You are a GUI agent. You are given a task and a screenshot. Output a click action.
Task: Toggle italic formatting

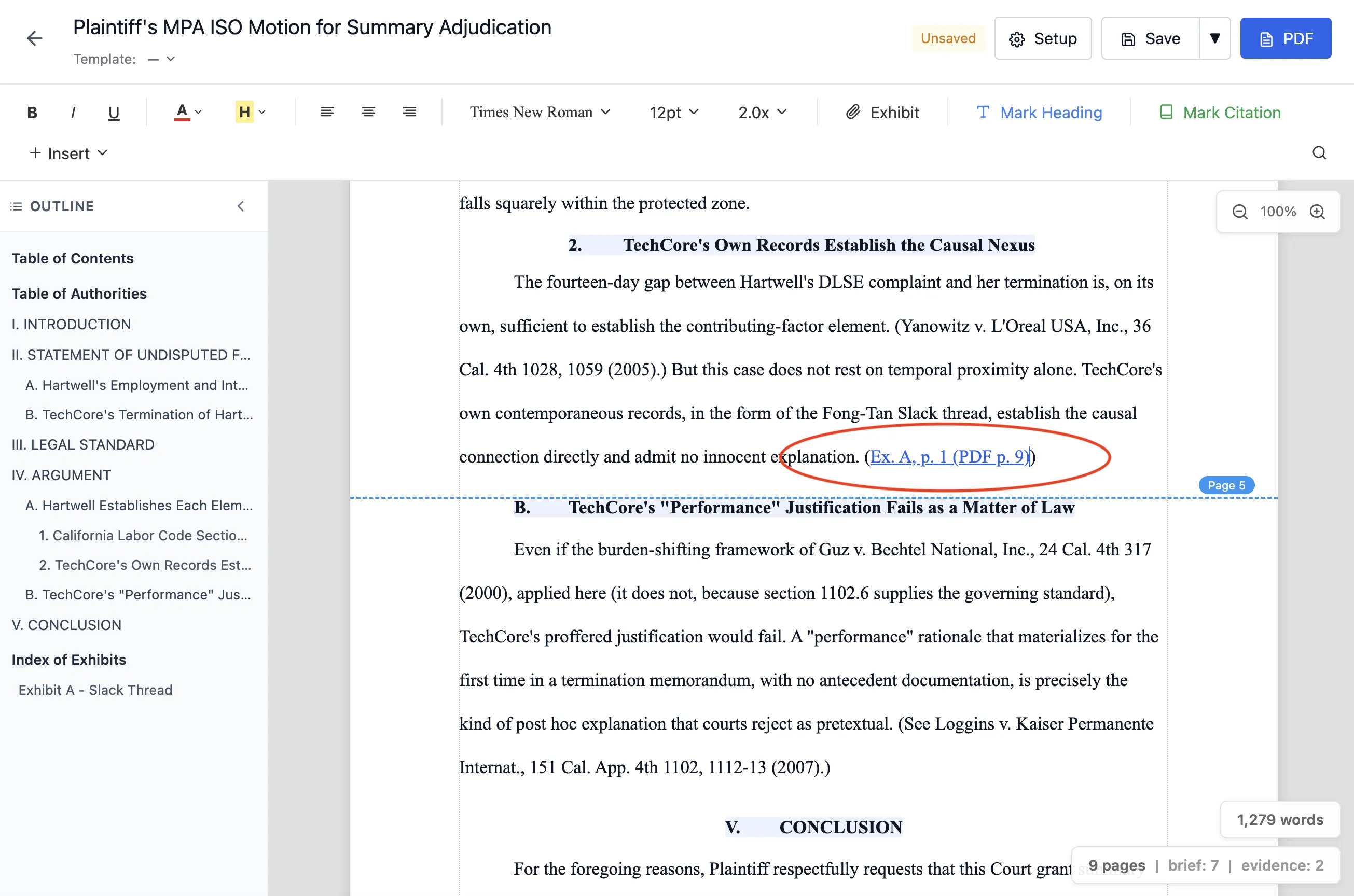(73, 112)
